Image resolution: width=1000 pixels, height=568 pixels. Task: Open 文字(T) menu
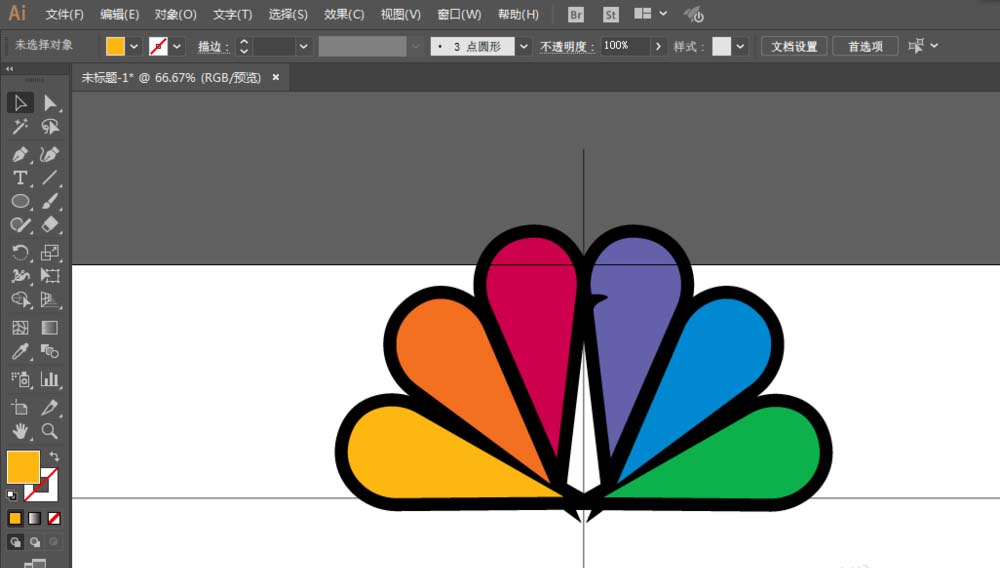[232, 14]
